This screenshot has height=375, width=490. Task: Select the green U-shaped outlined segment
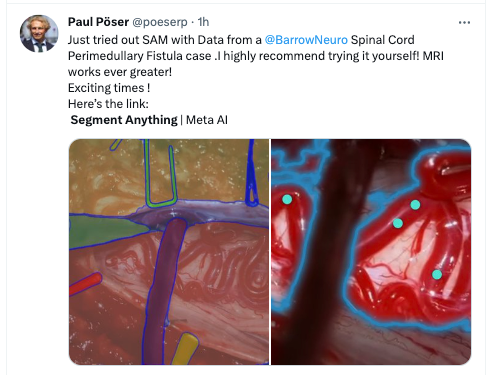point(160,173)
